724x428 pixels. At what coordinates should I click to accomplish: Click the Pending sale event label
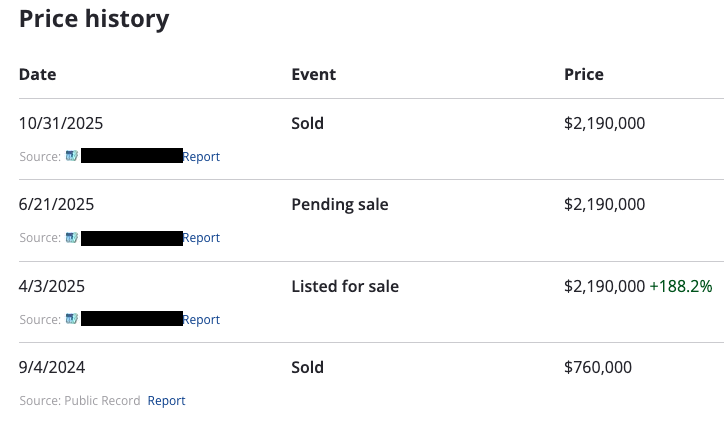pyautogui.click(x=340, y=204)
